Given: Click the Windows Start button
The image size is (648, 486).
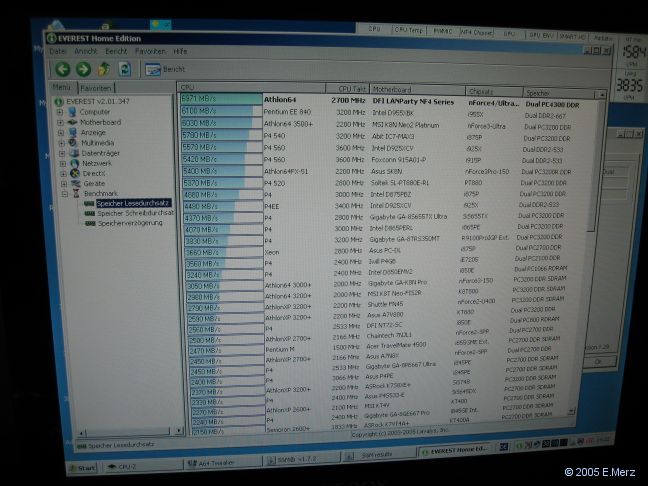Looking at the screenshot, I should 83,468.
